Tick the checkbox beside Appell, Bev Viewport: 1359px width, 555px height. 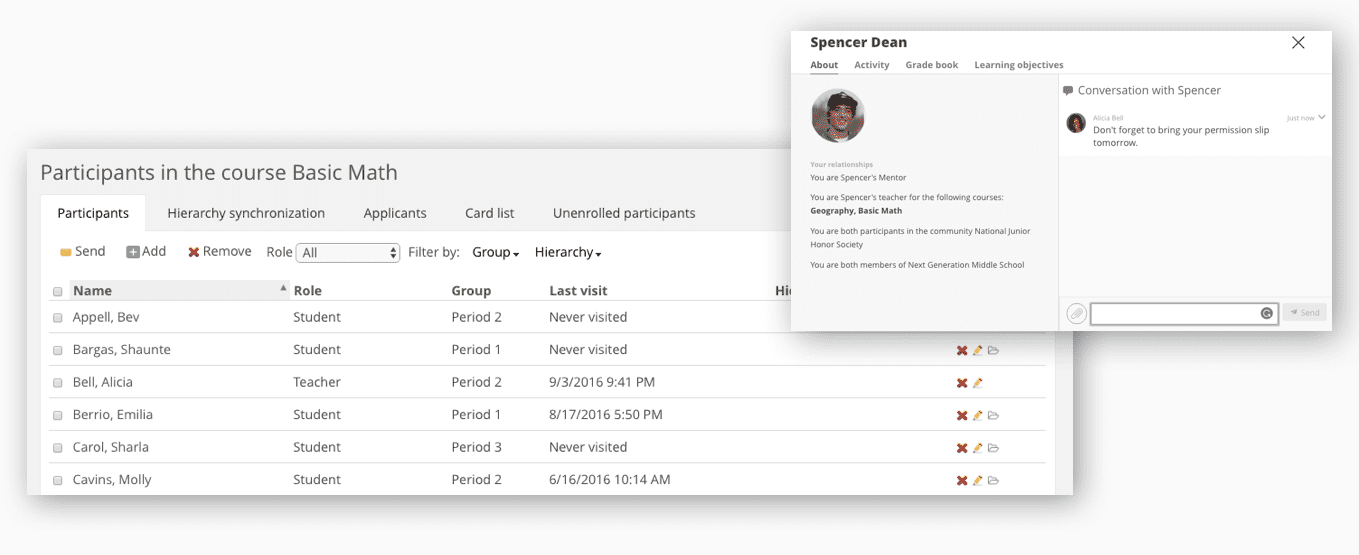tap(58, 318)
